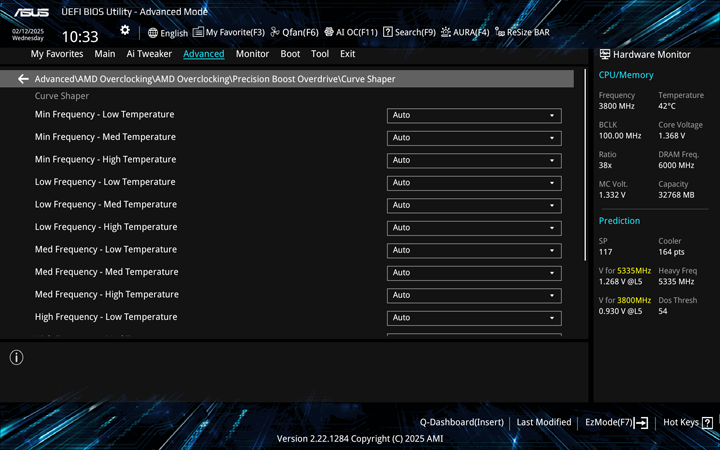Open the Monitor tab
Viewport: 720px width, 450px height.
252,54
